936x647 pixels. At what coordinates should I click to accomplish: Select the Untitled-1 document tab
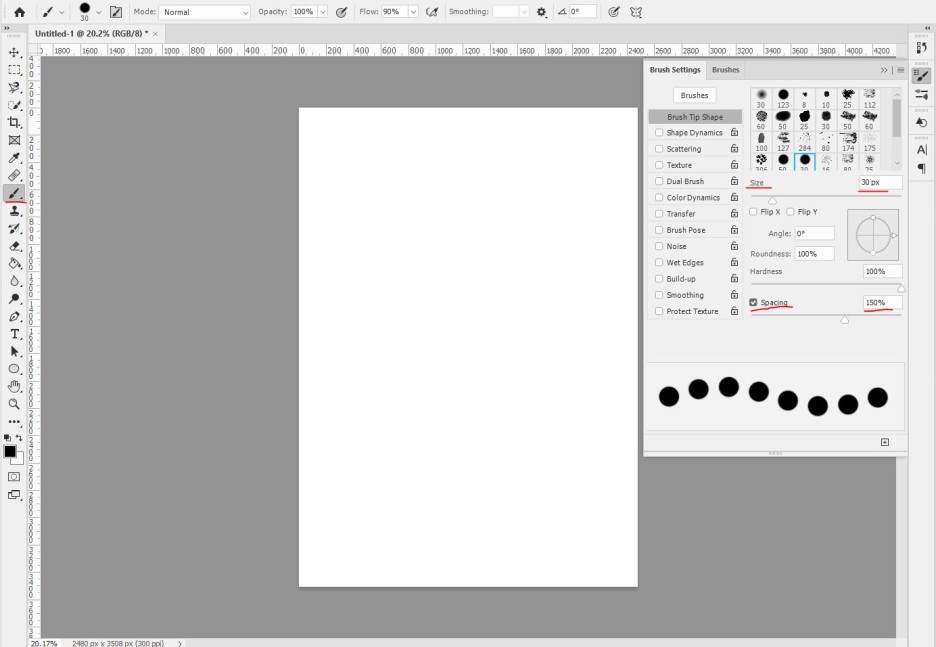point(91,33)
